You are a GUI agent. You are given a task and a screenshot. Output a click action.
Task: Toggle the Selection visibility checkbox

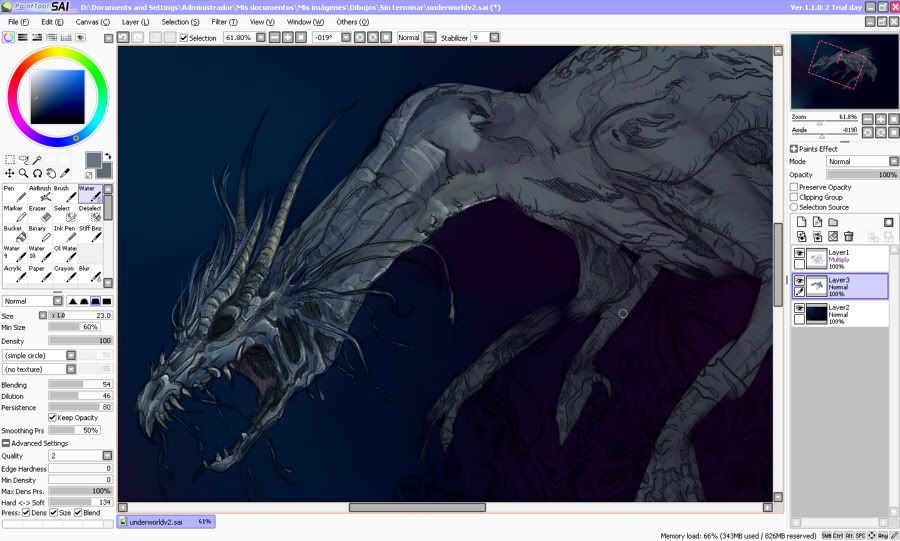(184, 38)
